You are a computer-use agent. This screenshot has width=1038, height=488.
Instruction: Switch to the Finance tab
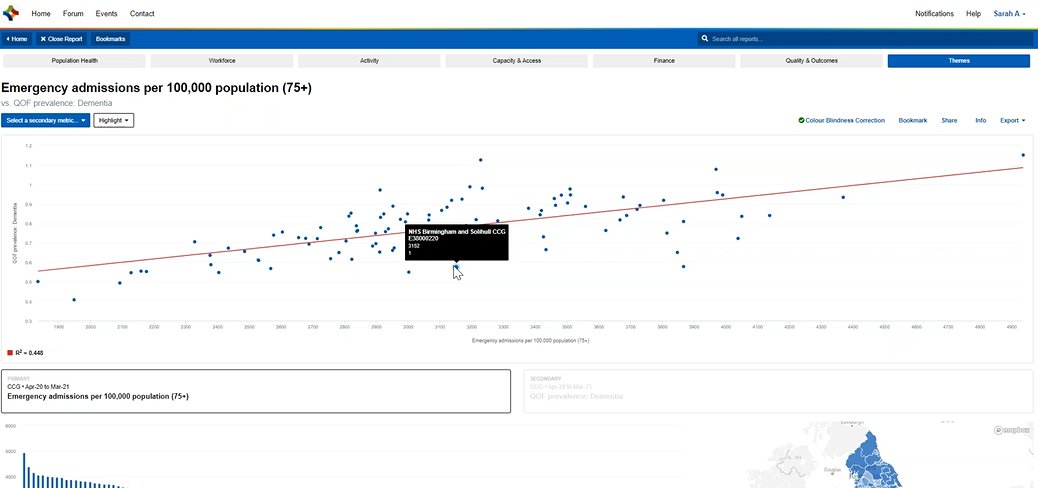pyautogui.click(x=664, y=61)
